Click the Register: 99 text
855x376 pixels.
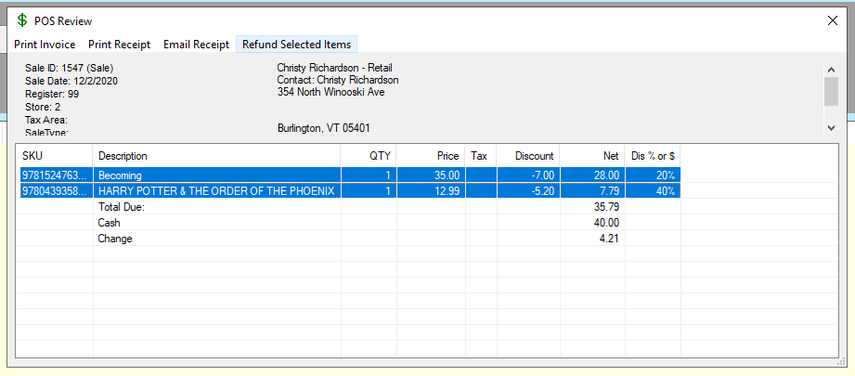pyautogui.click(x=52, y=94)
